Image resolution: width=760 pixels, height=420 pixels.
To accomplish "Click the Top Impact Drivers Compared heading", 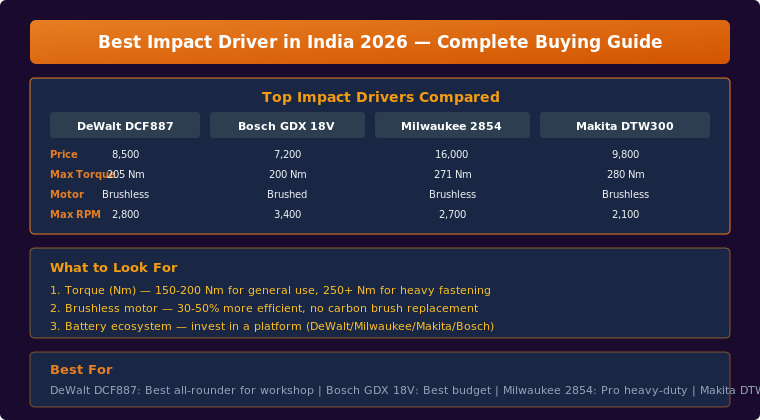I will point(380,97).
